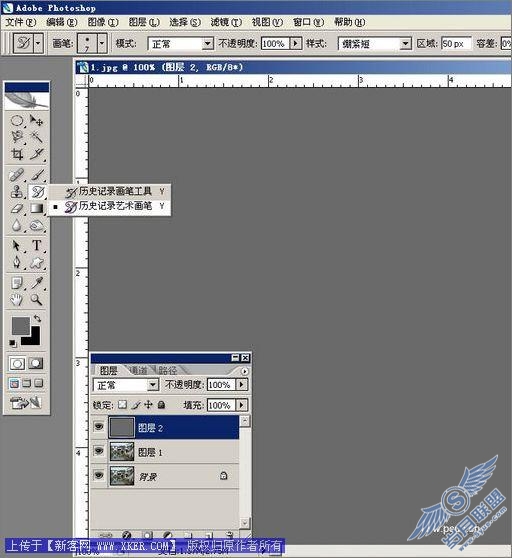Open Layers panel 不透明度 arrow
This screenshot has height=558, width=512.
[x=242, y=385]
